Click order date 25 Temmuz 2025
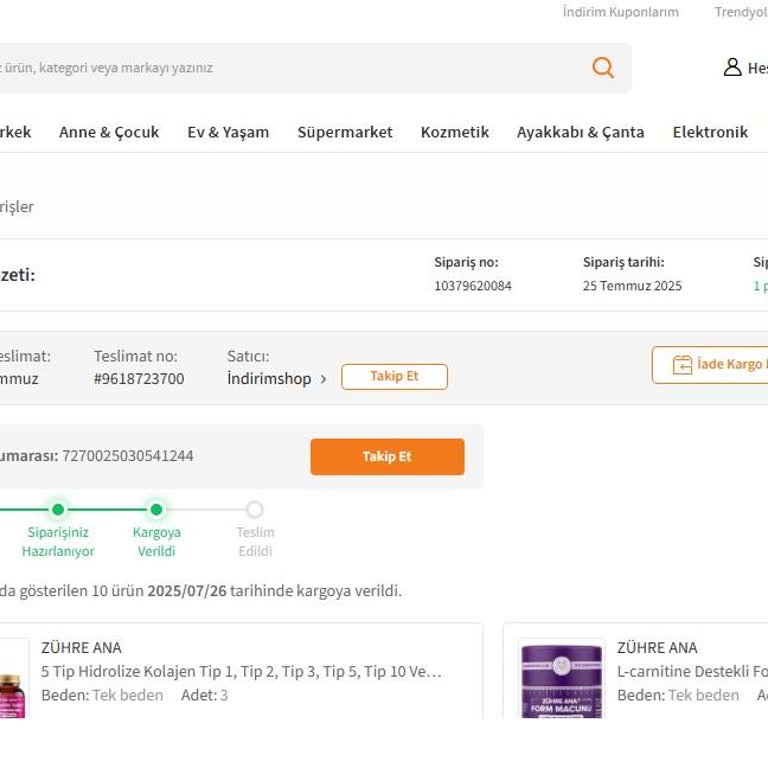The height and width of the screenshot is (768, 768). [632, 286]
